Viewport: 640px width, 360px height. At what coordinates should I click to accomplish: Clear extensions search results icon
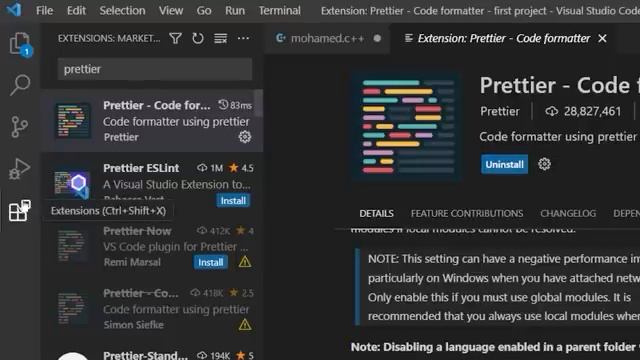coord(220,38)
